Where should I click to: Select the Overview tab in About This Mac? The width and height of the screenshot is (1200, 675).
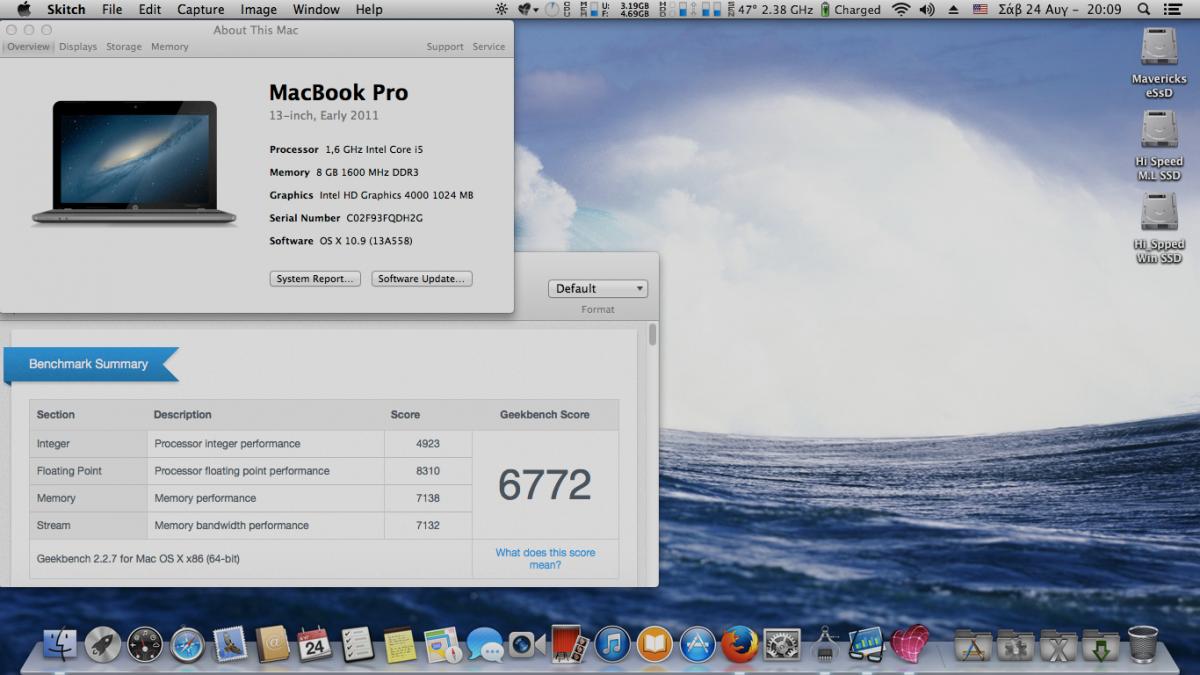(28, 47)
